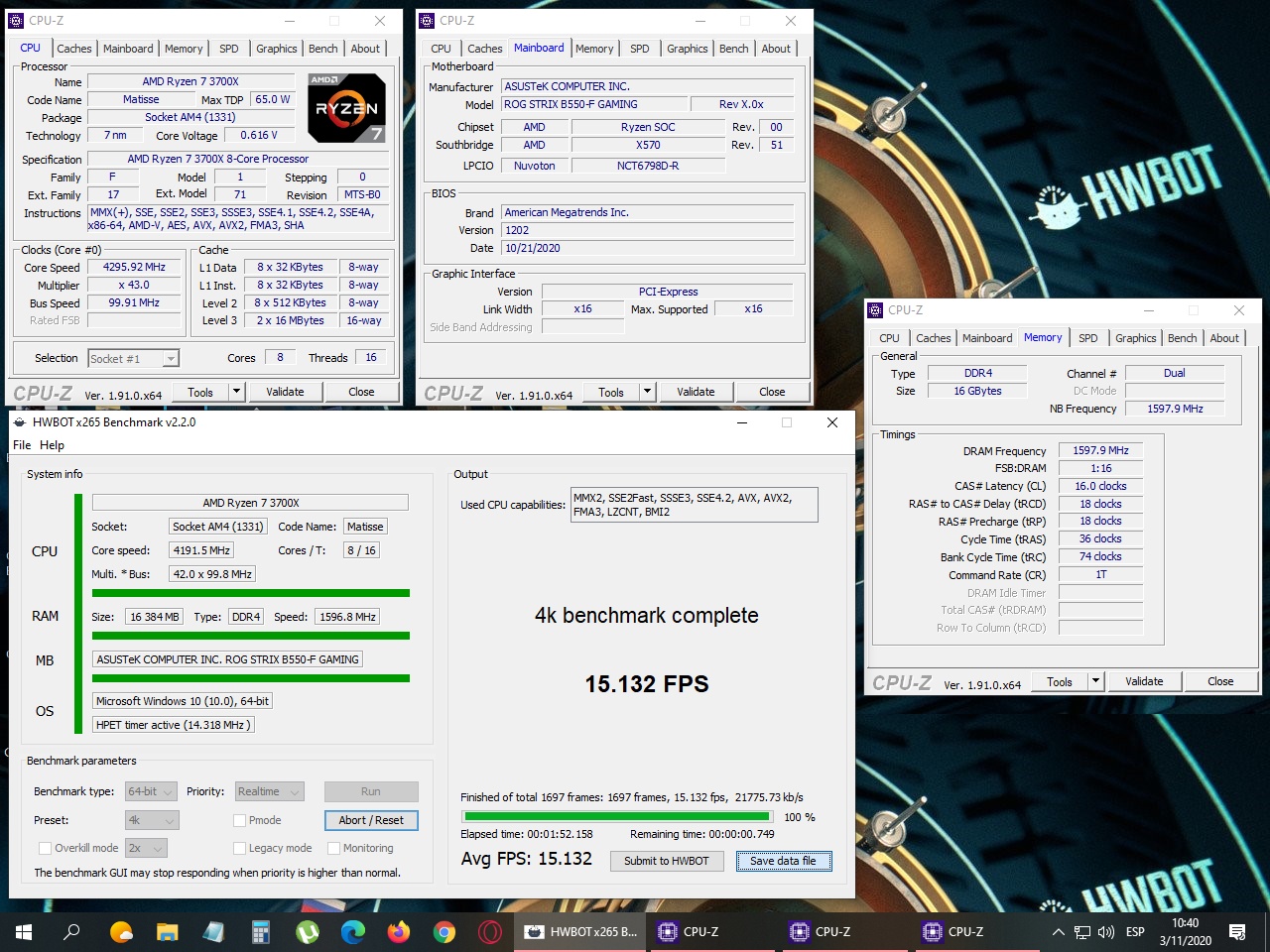Click BIOS Version 1202 field

[648, 230]
